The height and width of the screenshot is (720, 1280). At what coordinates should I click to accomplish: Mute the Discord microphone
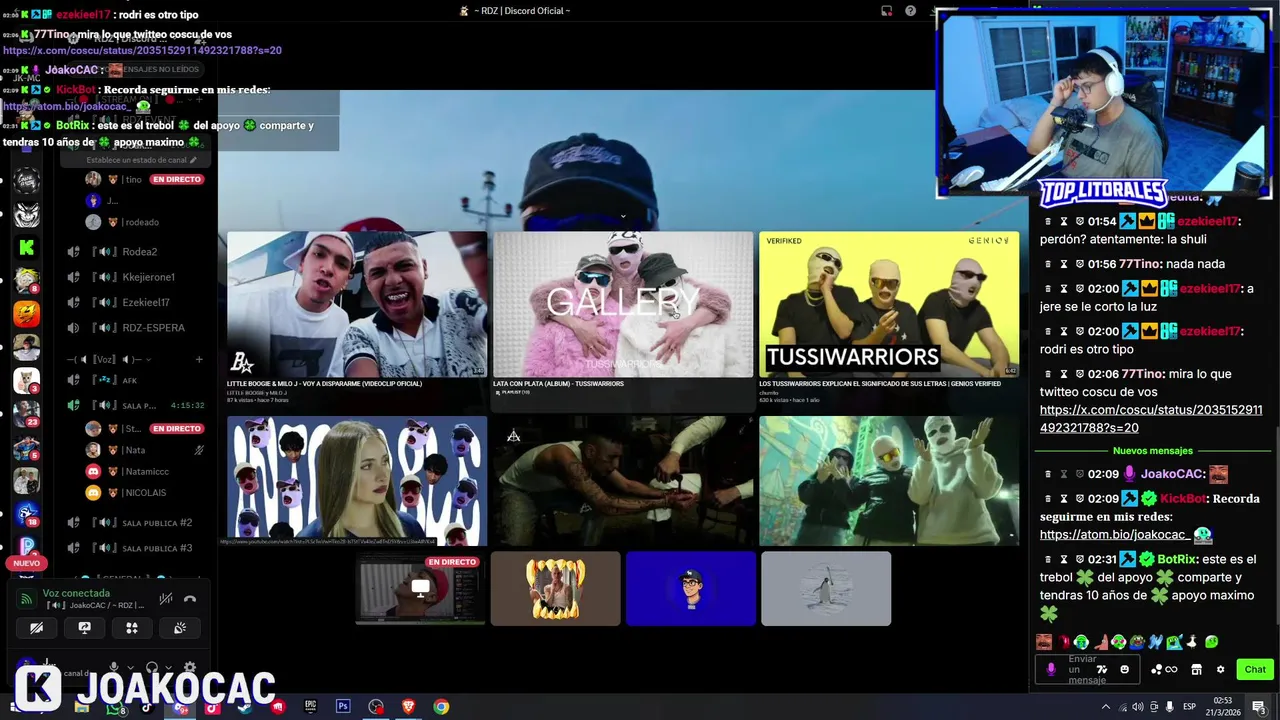pos(114,668)
